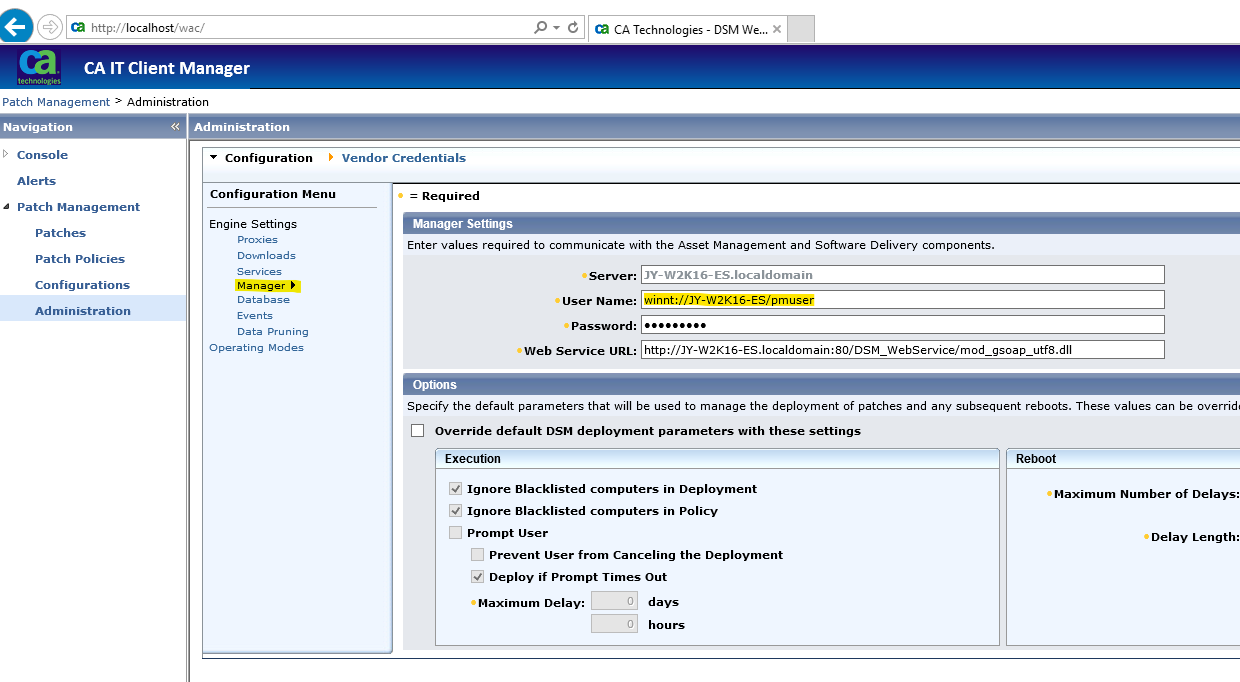Select Patch Policies in the navigation
This screenshot has width=1240, height=682.
click(80, 259)
